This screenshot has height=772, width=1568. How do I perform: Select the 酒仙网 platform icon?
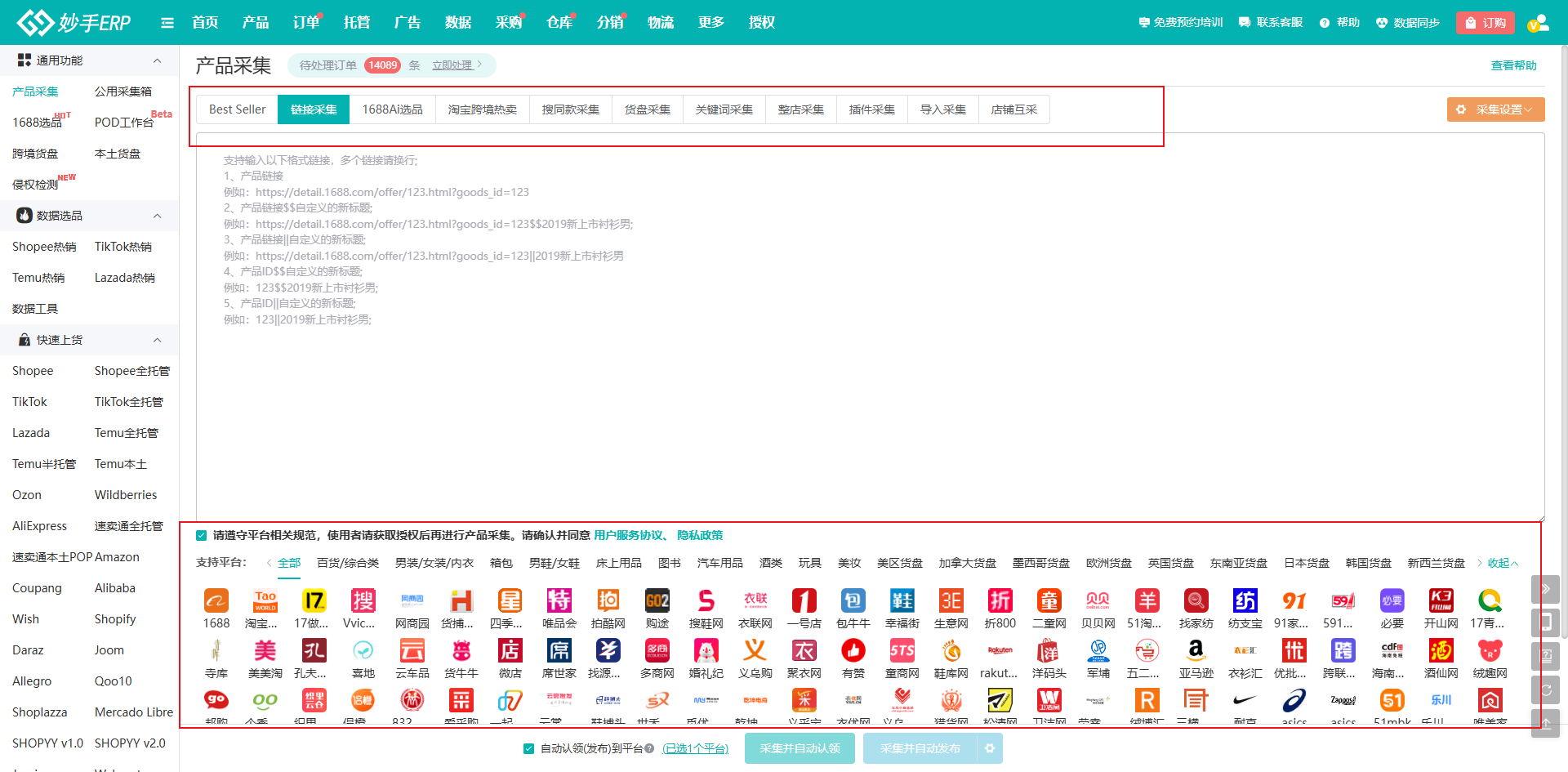click(1441, 651)
